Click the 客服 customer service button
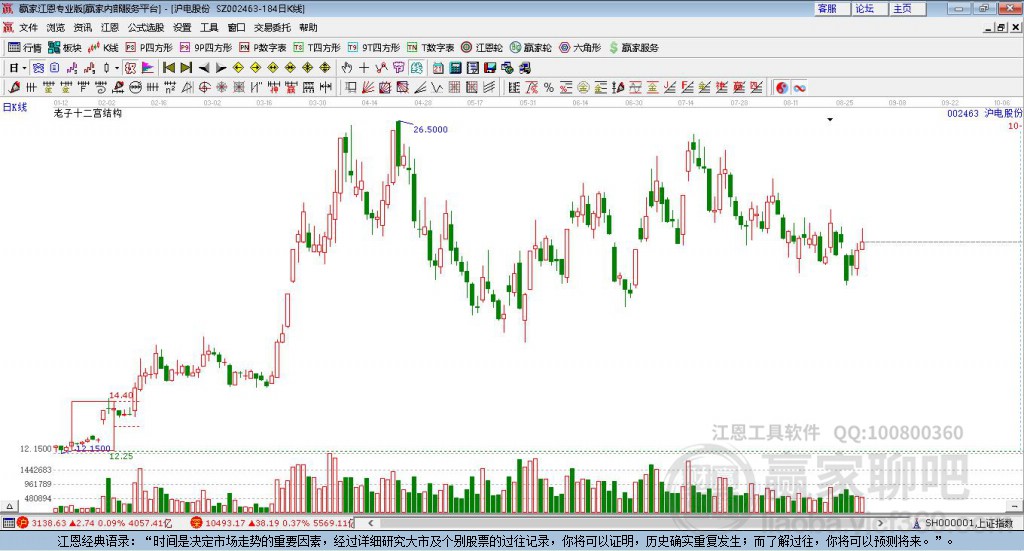Image resolution: width=1024 pixels, height=551 pixels. 832,8
